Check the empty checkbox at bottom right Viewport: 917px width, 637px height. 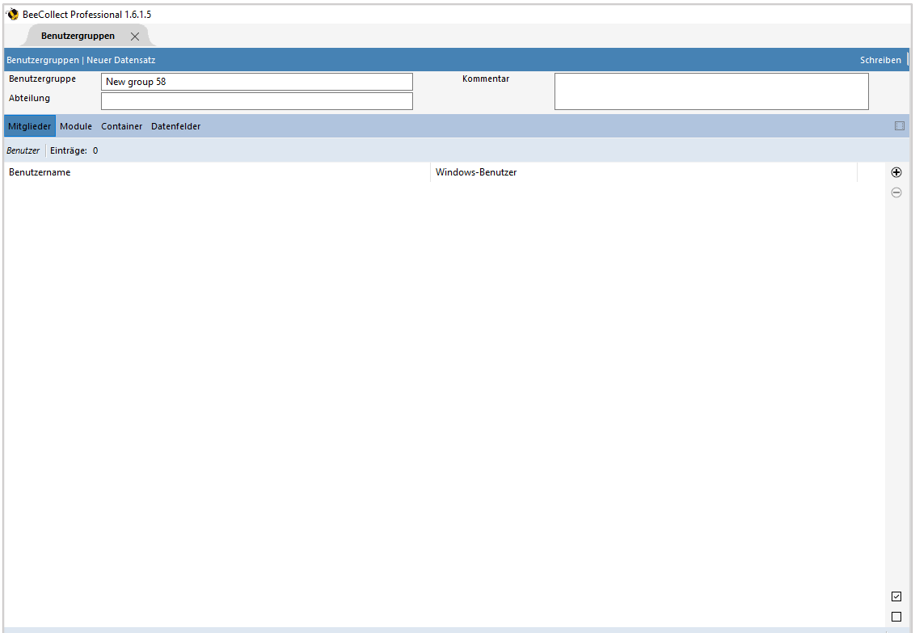point(896,617)
